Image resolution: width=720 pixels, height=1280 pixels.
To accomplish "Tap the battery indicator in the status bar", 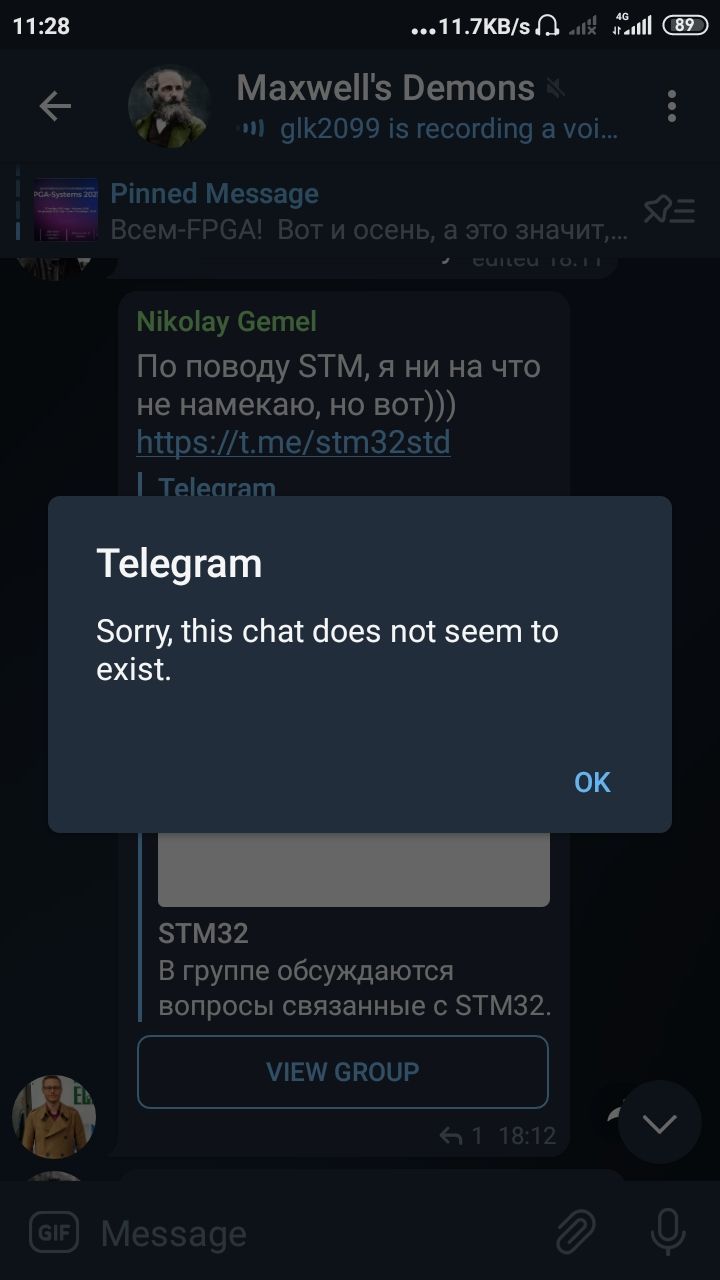I will 685,27.
